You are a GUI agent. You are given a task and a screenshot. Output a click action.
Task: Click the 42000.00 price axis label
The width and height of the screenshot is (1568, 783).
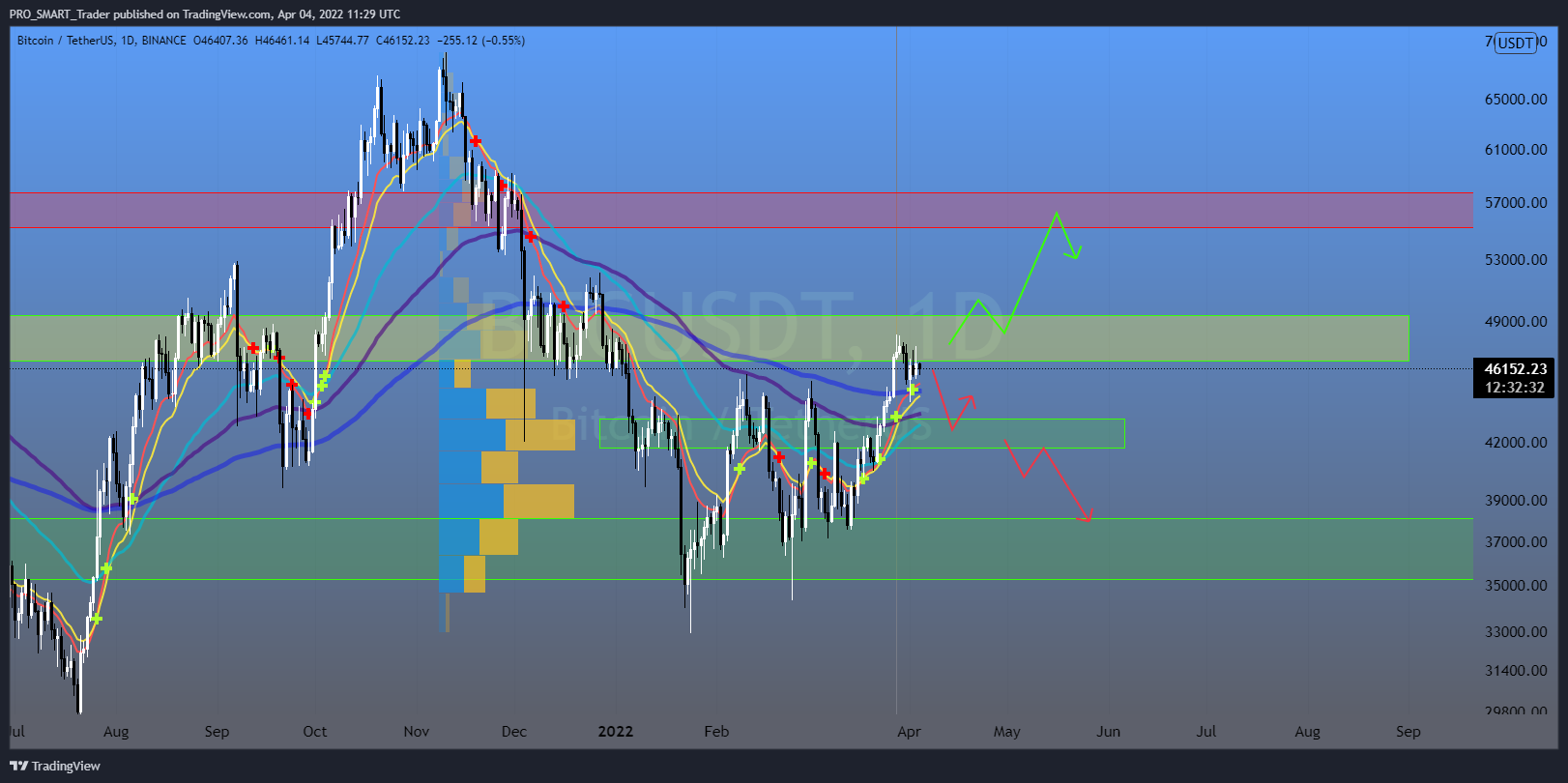click(x=1516, y=442)
